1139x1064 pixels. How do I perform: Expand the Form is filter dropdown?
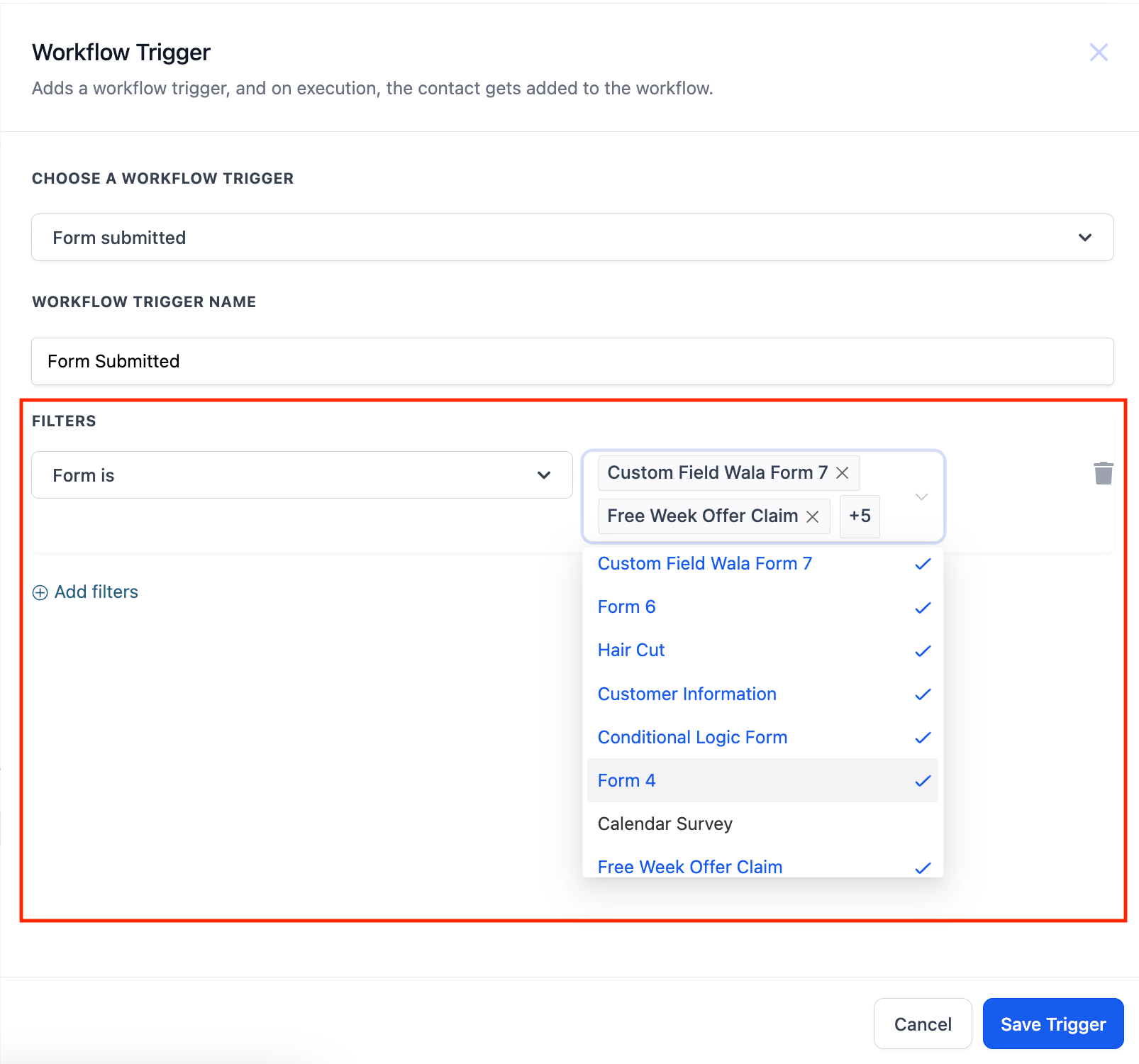pos(301,475)
